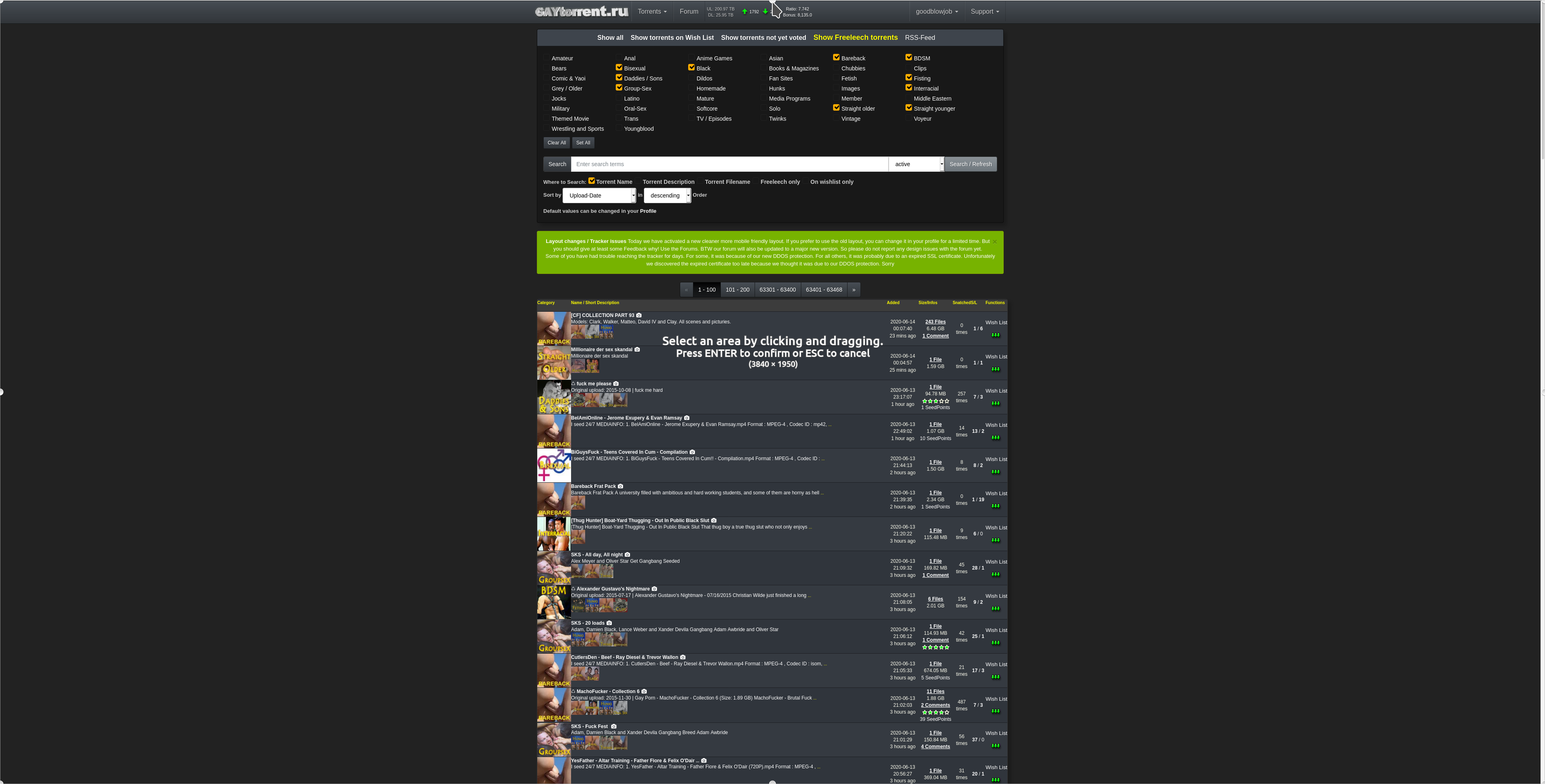Click green download arrows for CF Collection Part 93

(x=996, y=335)
